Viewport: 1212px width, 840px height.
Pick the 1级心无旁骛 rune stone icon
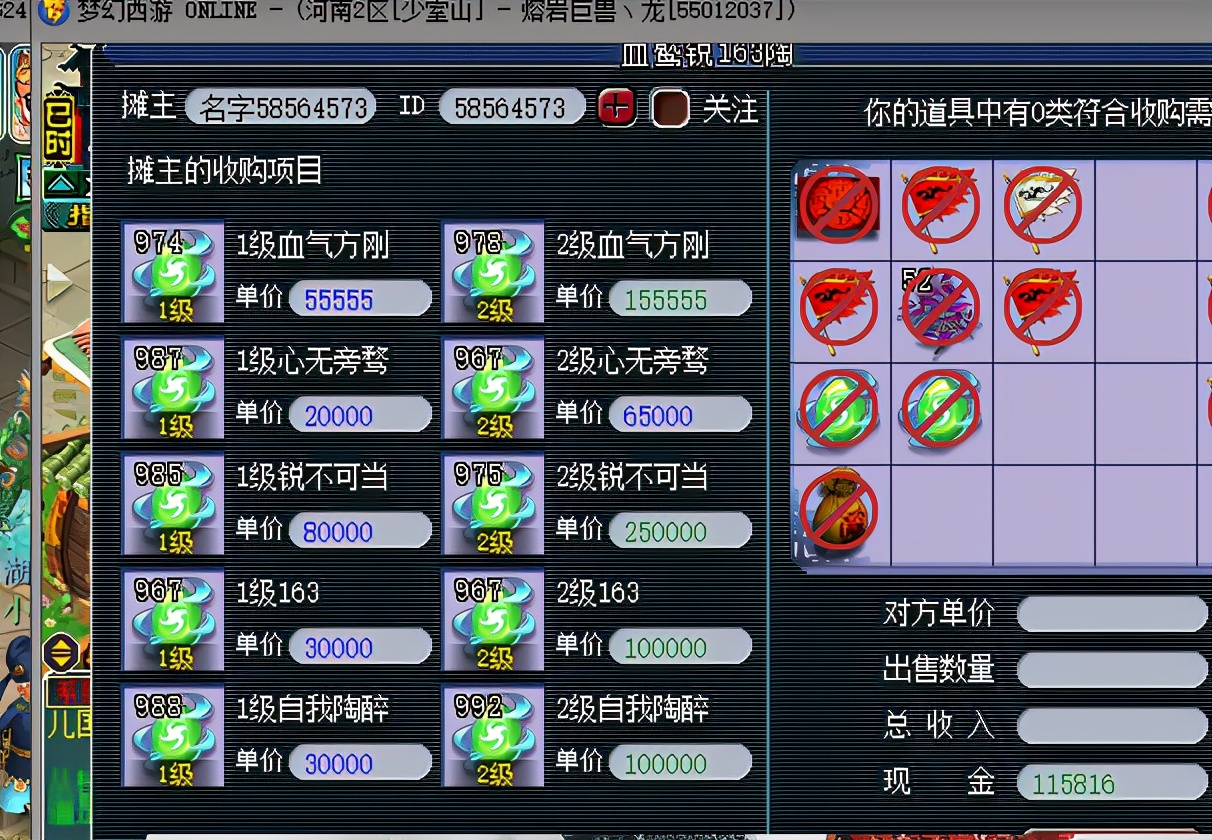click(172, 389)
